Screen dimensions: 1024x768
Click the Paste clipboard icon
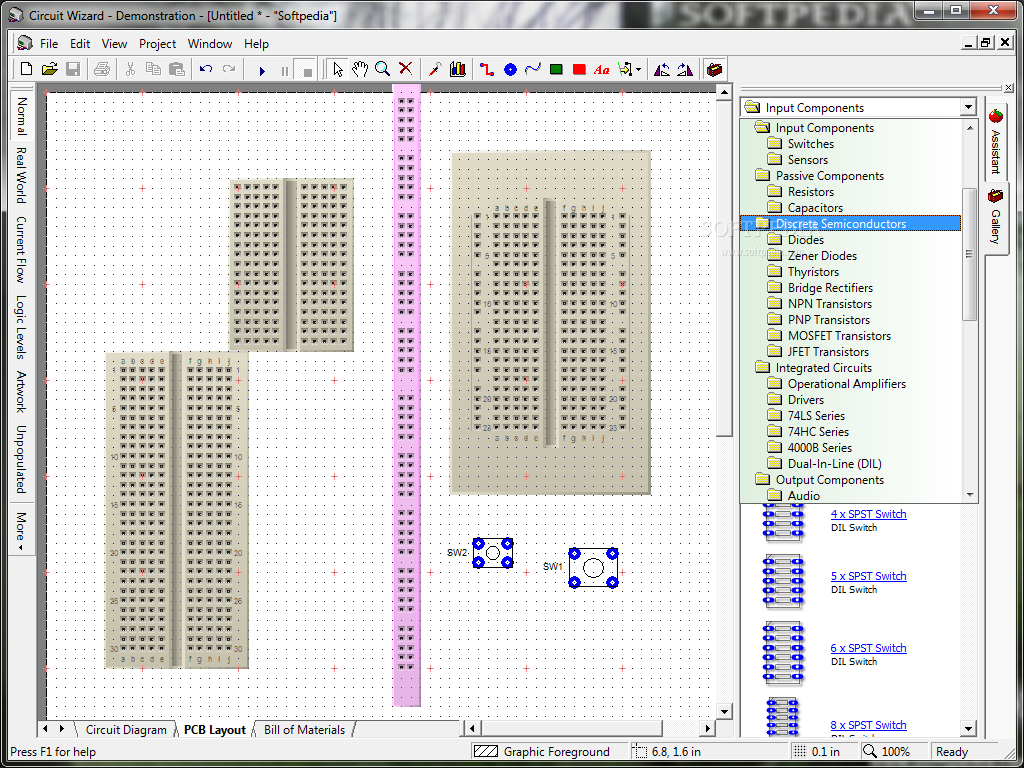(x=176, y=69)
